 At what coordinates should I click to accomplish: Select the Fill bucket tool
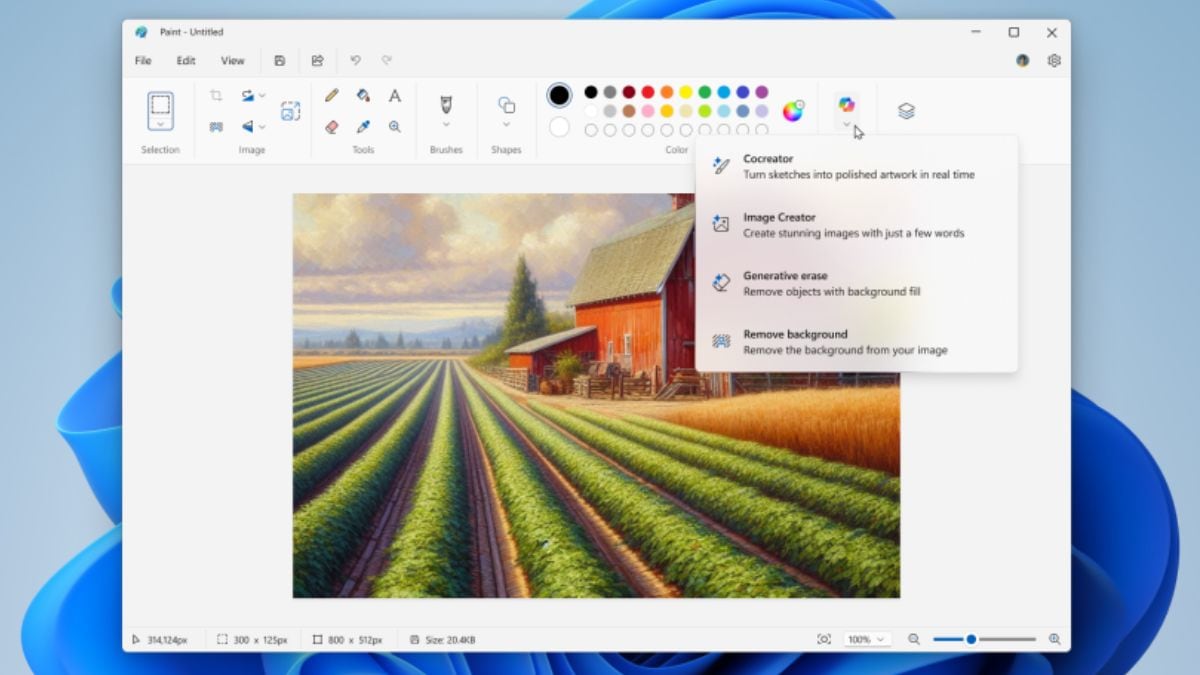(x=363, y=96)
